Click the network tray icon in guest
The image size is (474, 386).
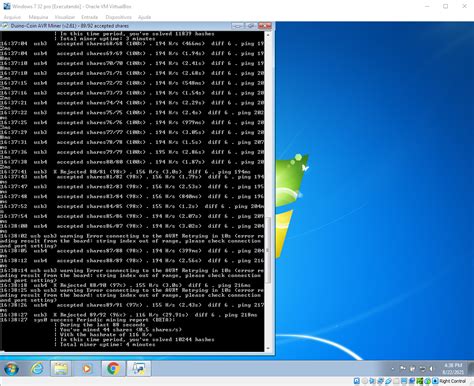tap(422, 369)
